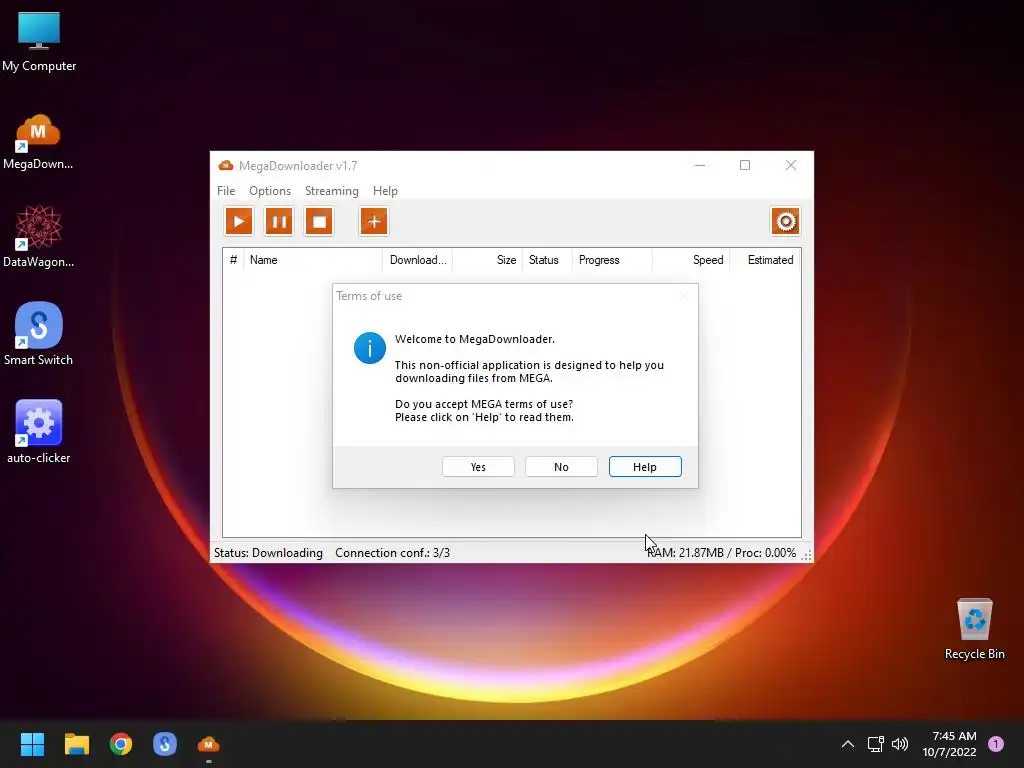Open the notification badge in taskbar
Image resolution: width=1024 pixels, height=768 pixels.
click(996, 744)
